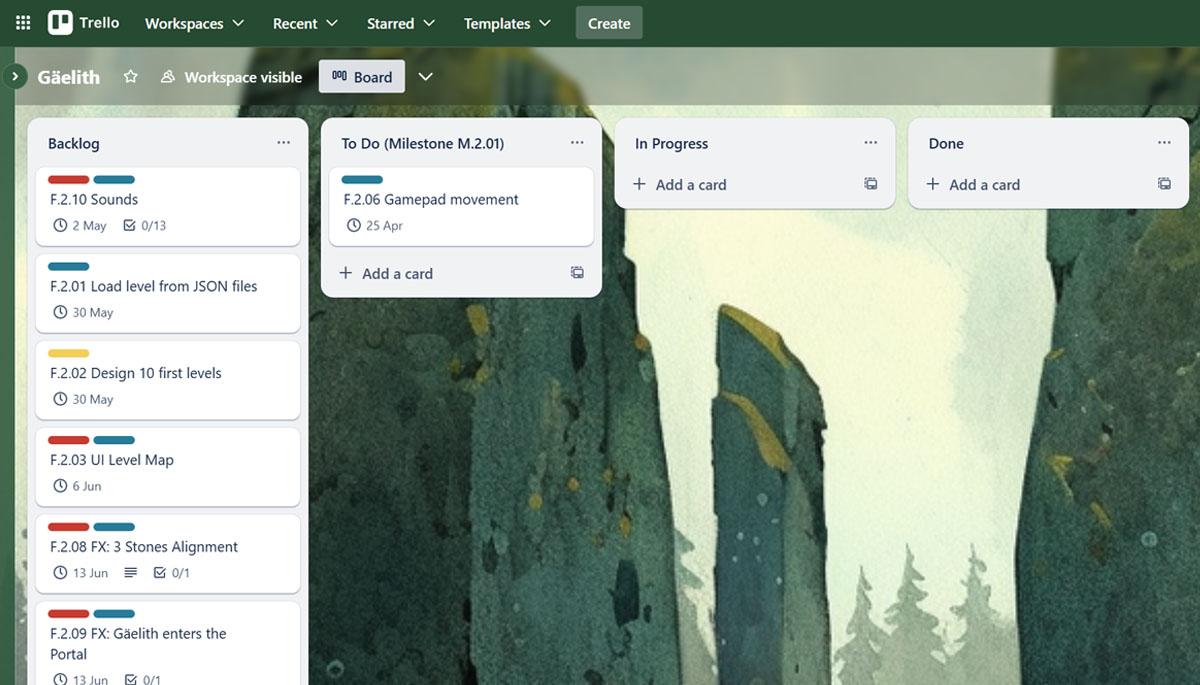
Task: Open F.2.06 Gamepad movement card
Action: (x=461, y=206)
